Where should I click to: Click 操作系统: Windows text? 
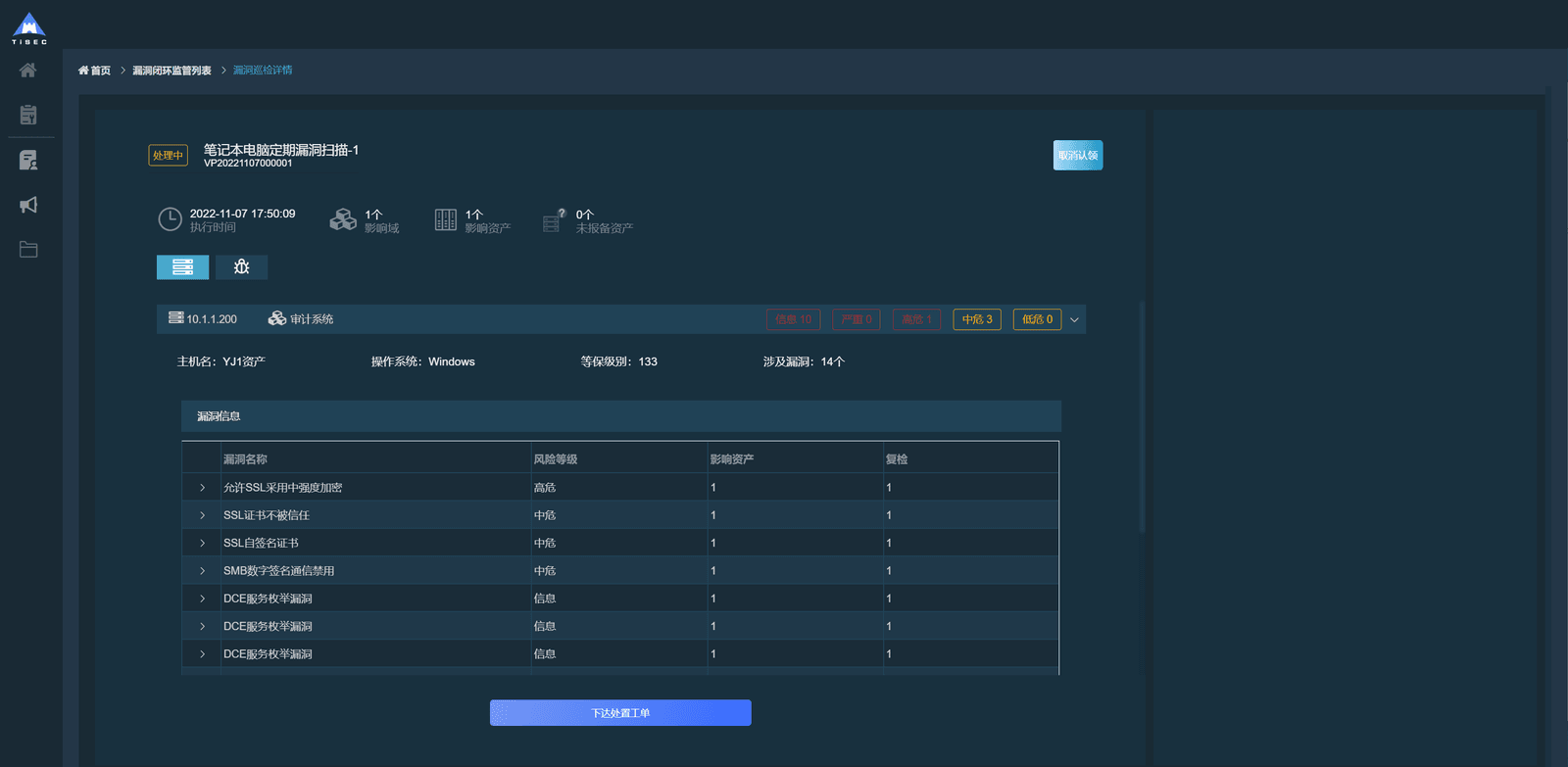pyautogui.click(x=422, y=361)
